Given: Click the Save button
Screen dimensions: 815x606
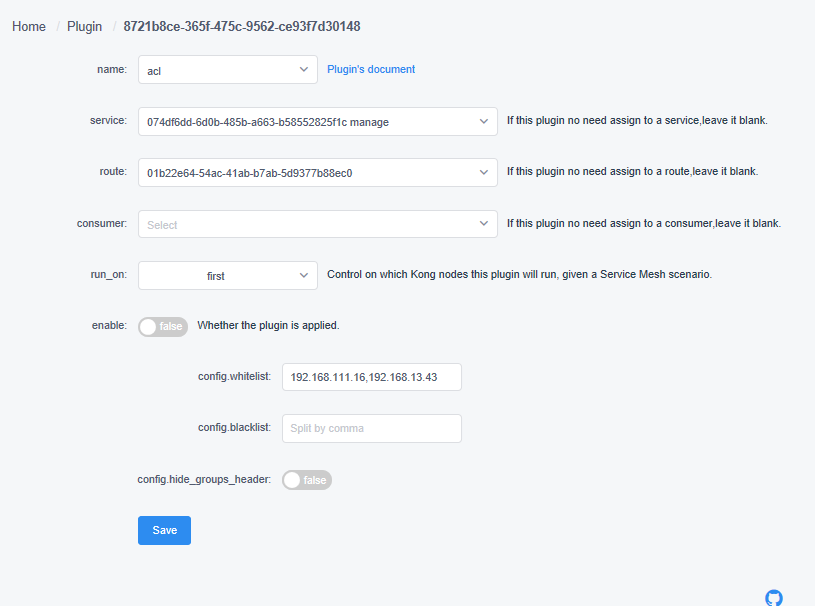Looking at the screenshot, I should 164,530.
